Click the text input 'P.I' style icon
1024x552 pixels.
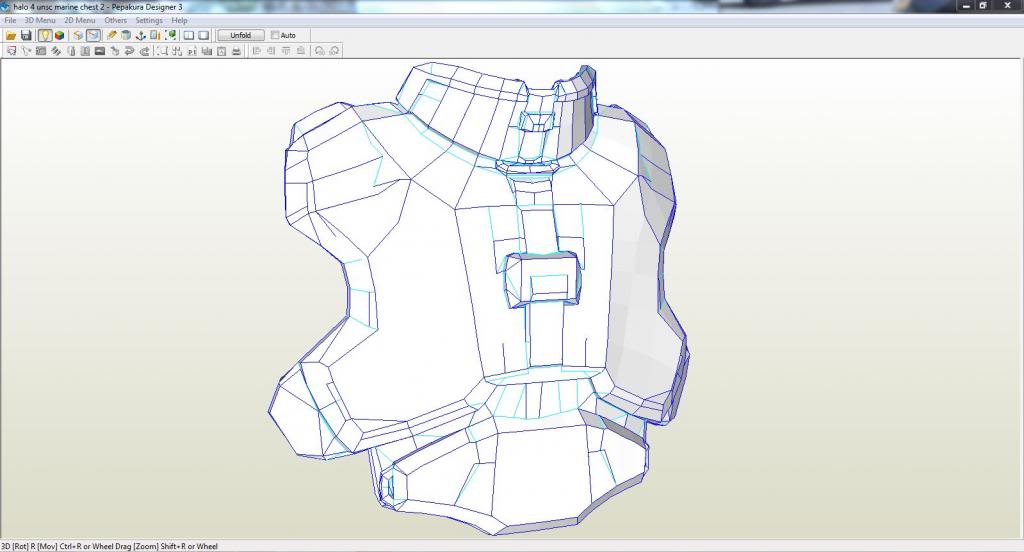point(191,51)
